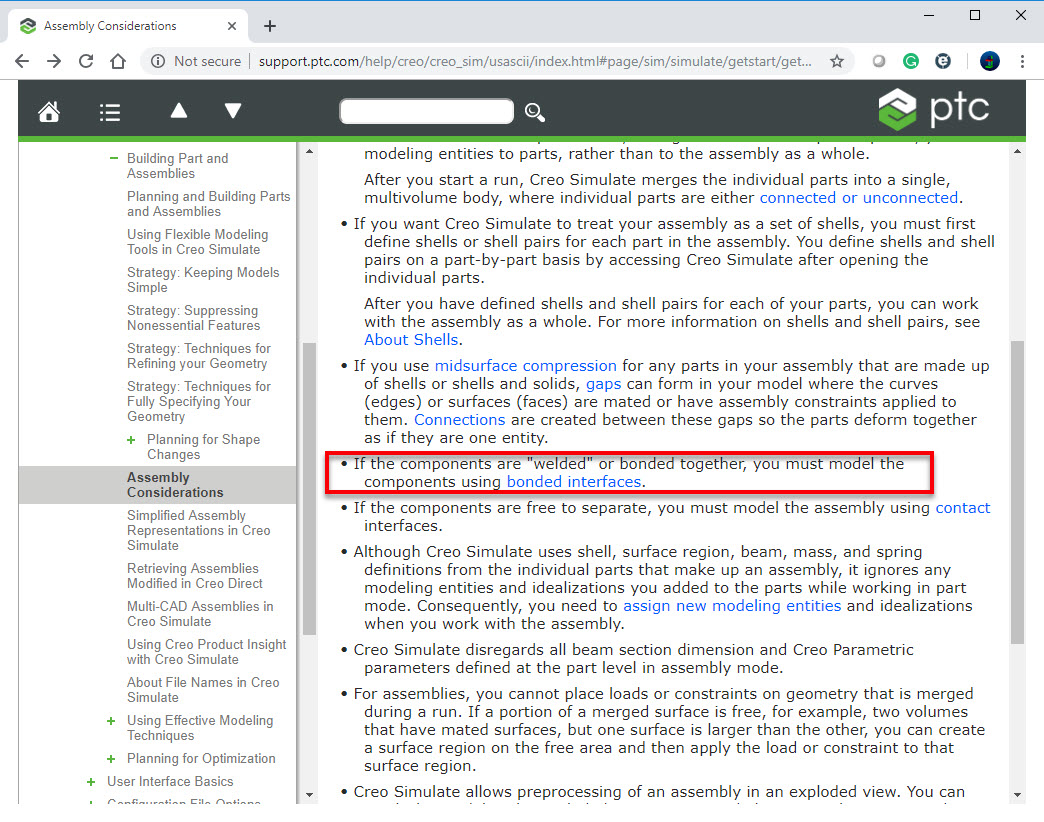Click the search magnifier icon

point(535,112)
